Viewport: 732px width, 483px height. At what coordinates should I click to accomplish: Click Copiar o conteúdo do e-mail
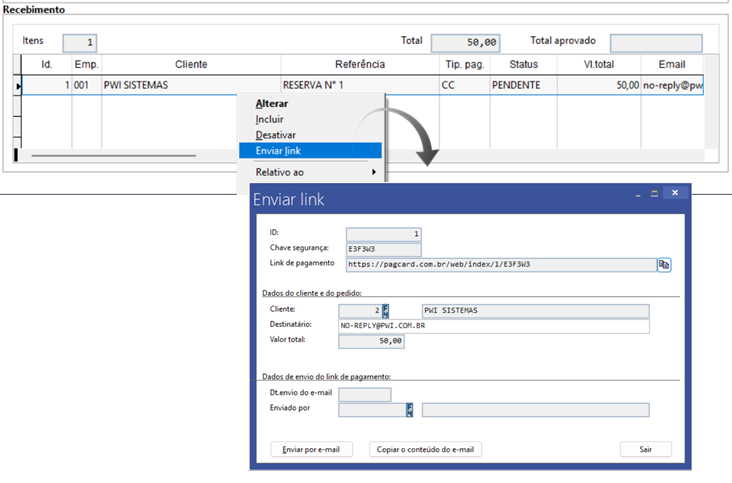tap(426, 450)
